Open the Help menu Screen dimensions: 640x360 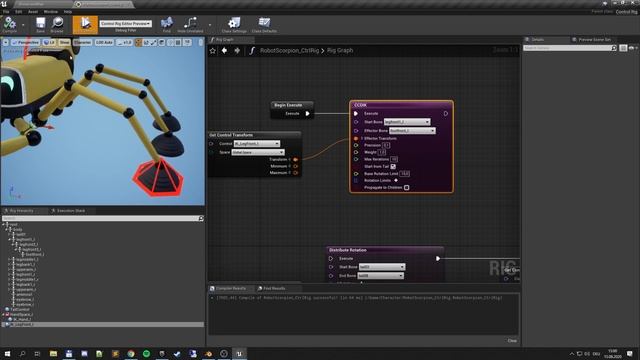coord(68,12)
